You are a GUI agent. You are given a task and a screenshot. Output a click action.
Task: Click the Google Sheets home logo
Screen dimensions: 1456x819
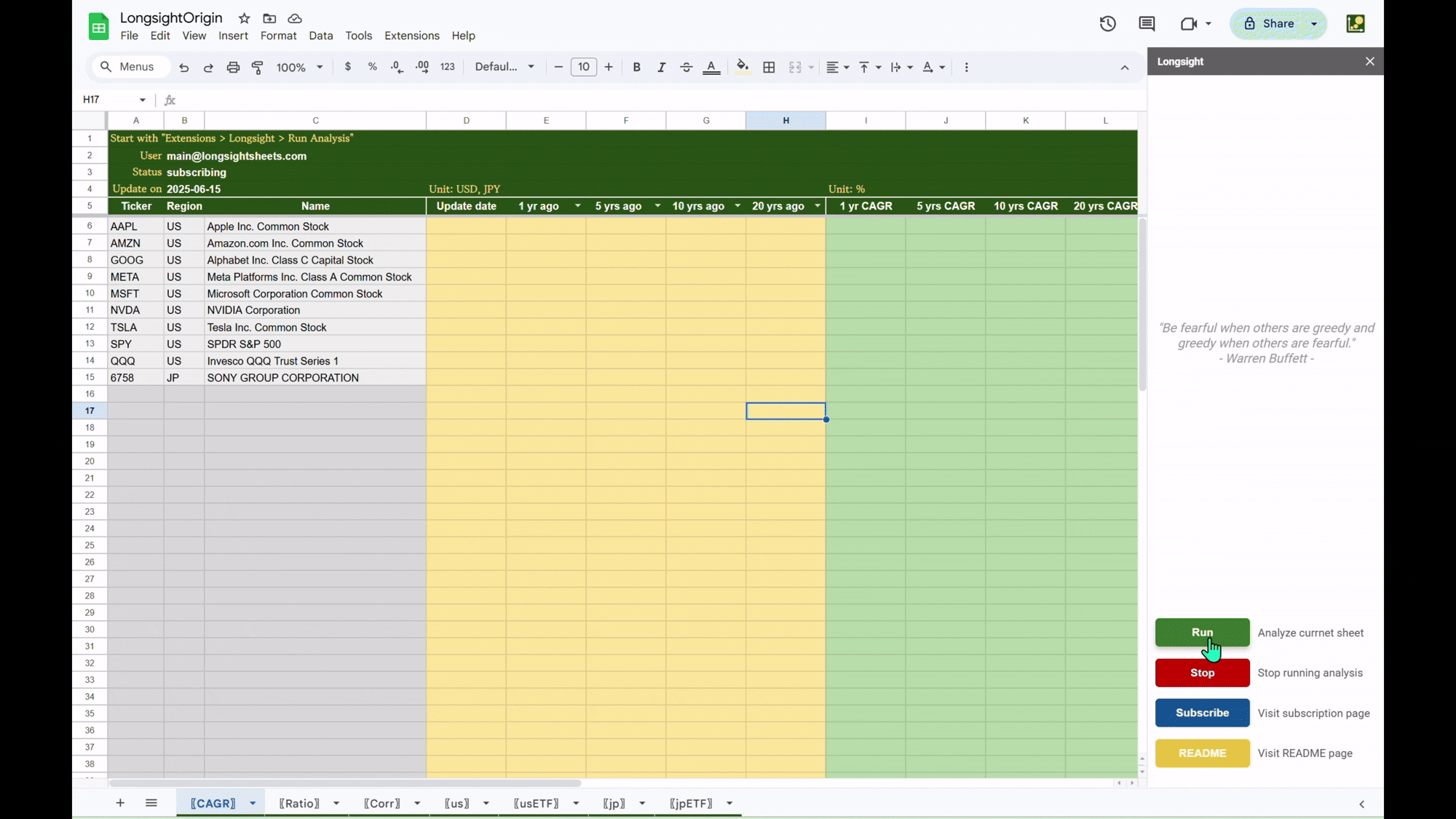click(99, 26)
